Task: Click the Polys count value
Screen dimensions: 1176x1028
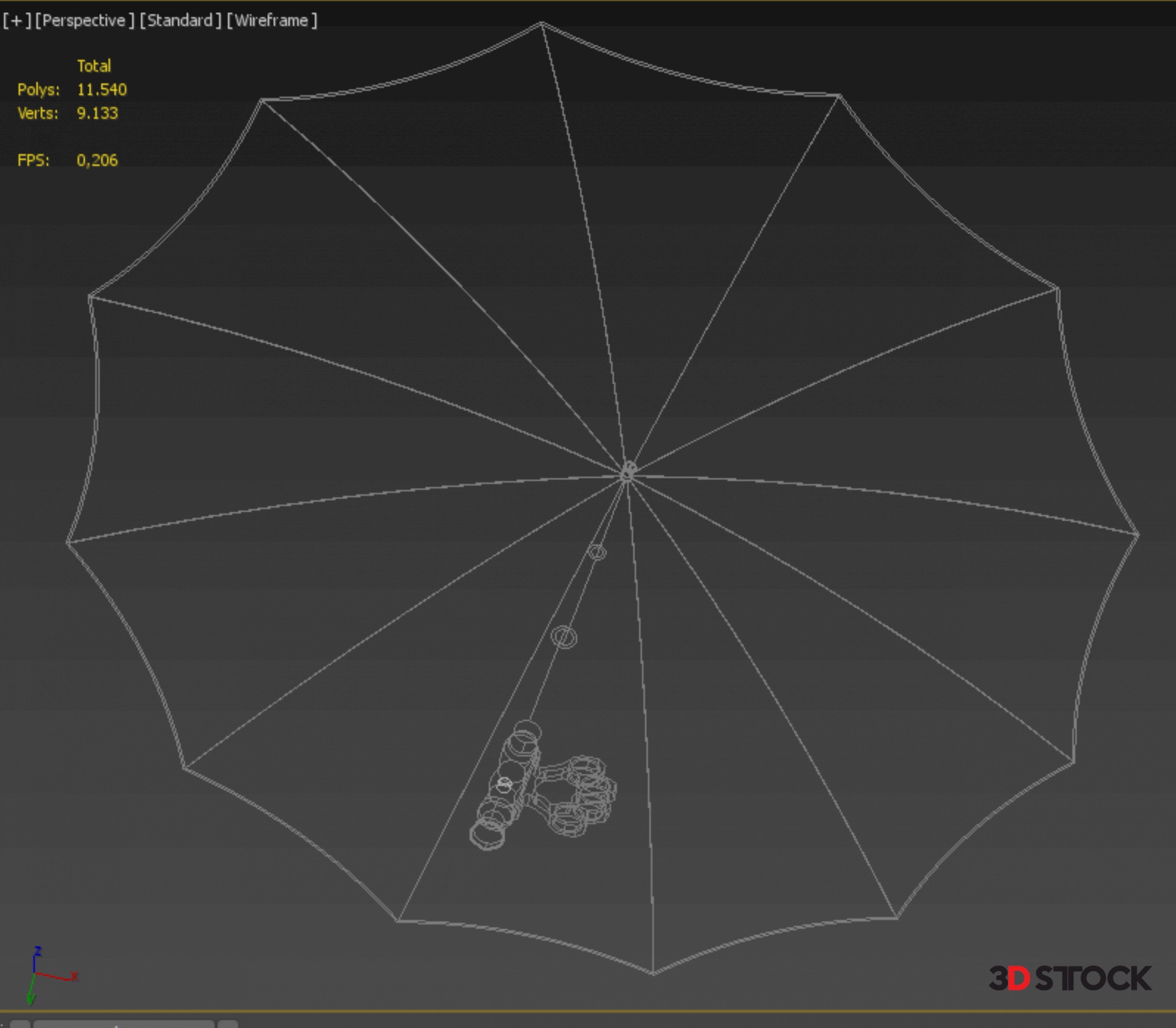Action: [102, 90]
